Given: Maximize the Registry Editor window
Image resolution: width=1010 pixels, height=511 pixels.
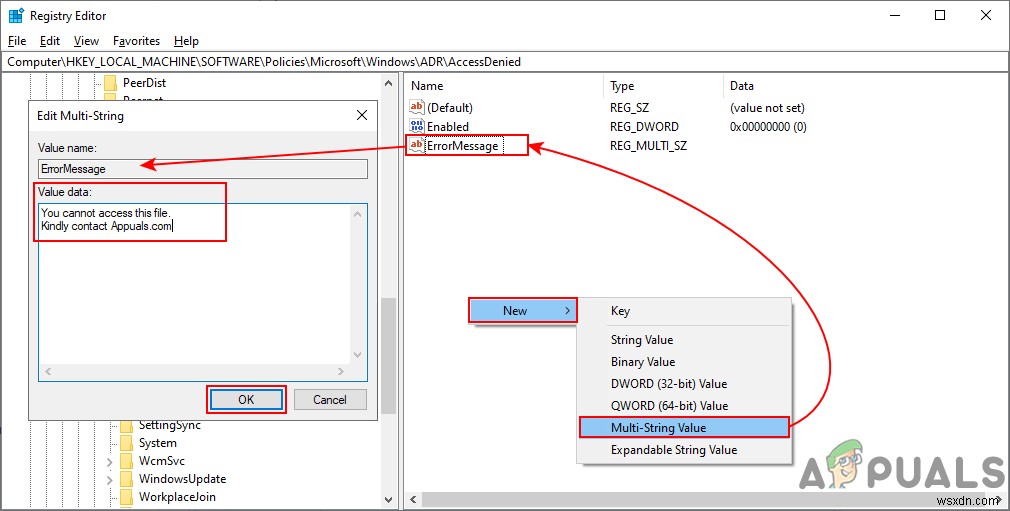Looking at the screenshot, I should point(940,15).
